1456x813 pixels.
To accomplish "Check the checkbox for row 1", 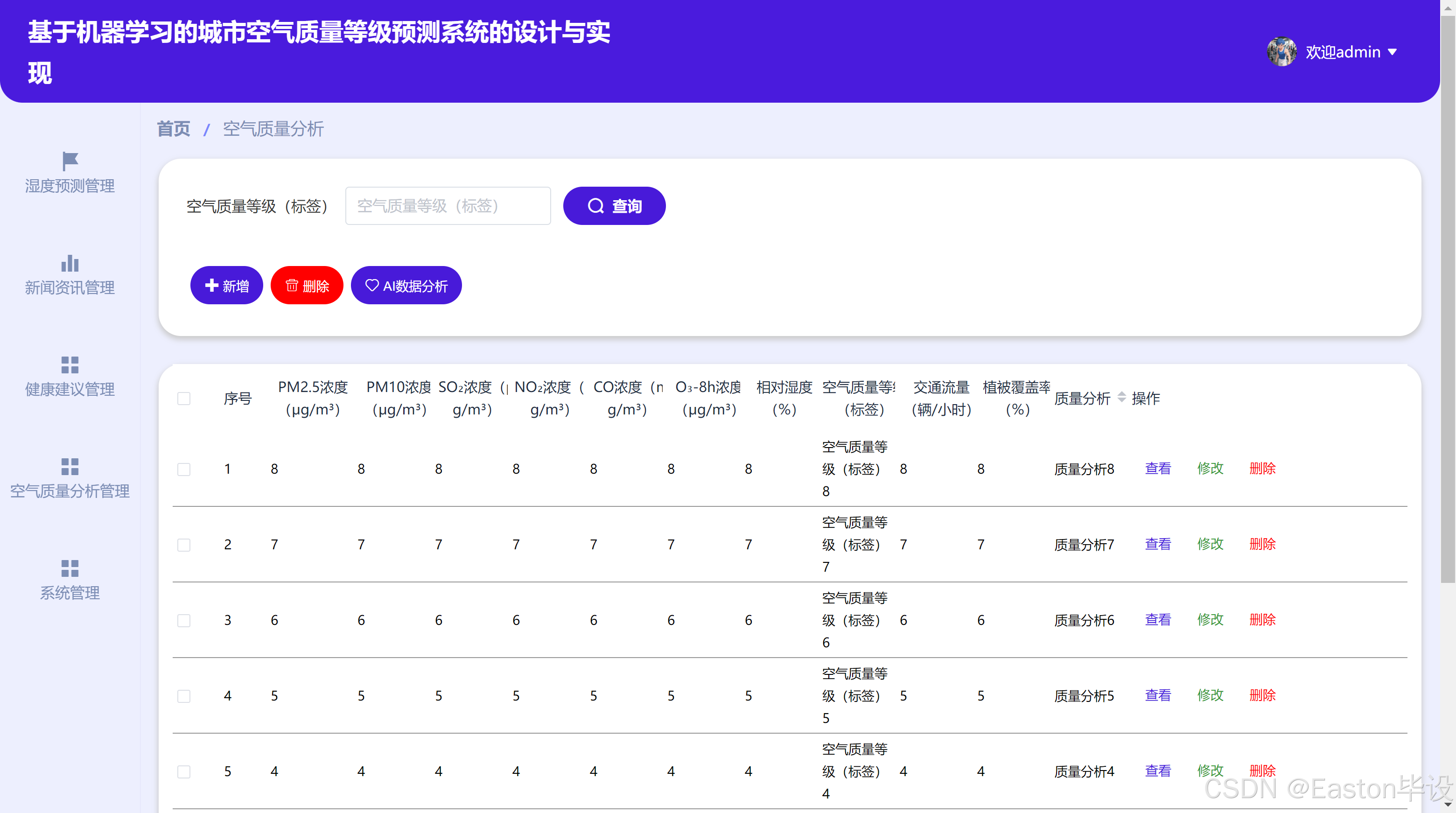I will 184,469.
